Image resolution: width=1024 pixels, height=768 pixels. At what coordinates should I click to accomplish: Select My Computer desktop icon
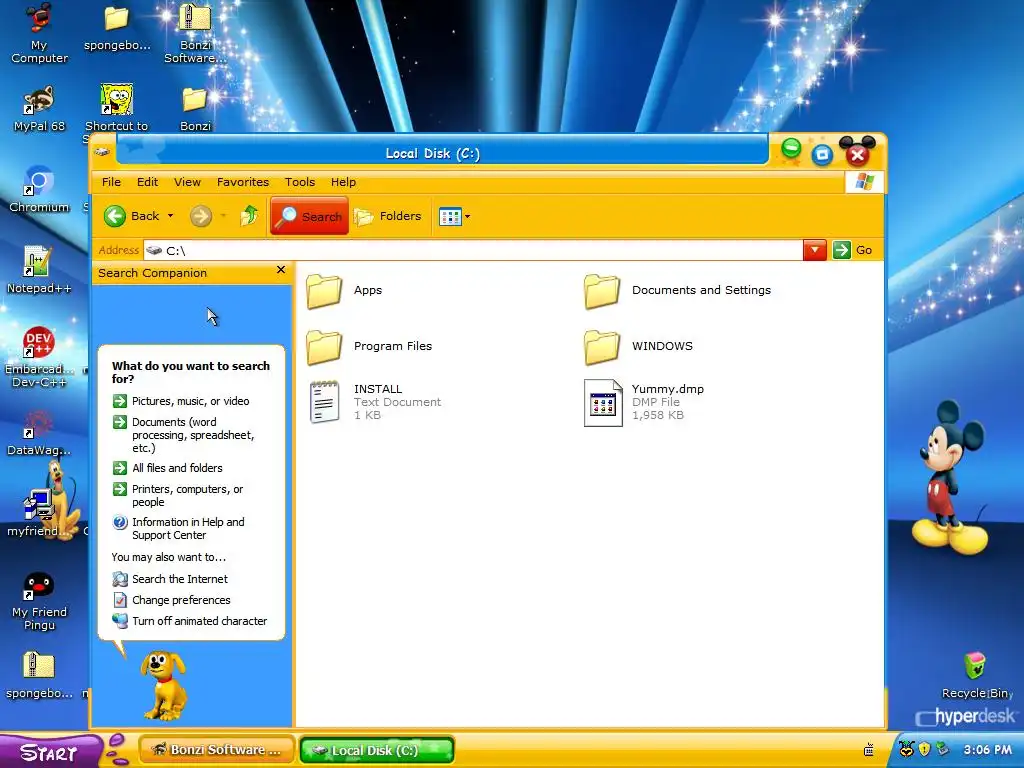pyautogui.click(x=39, y=33)
